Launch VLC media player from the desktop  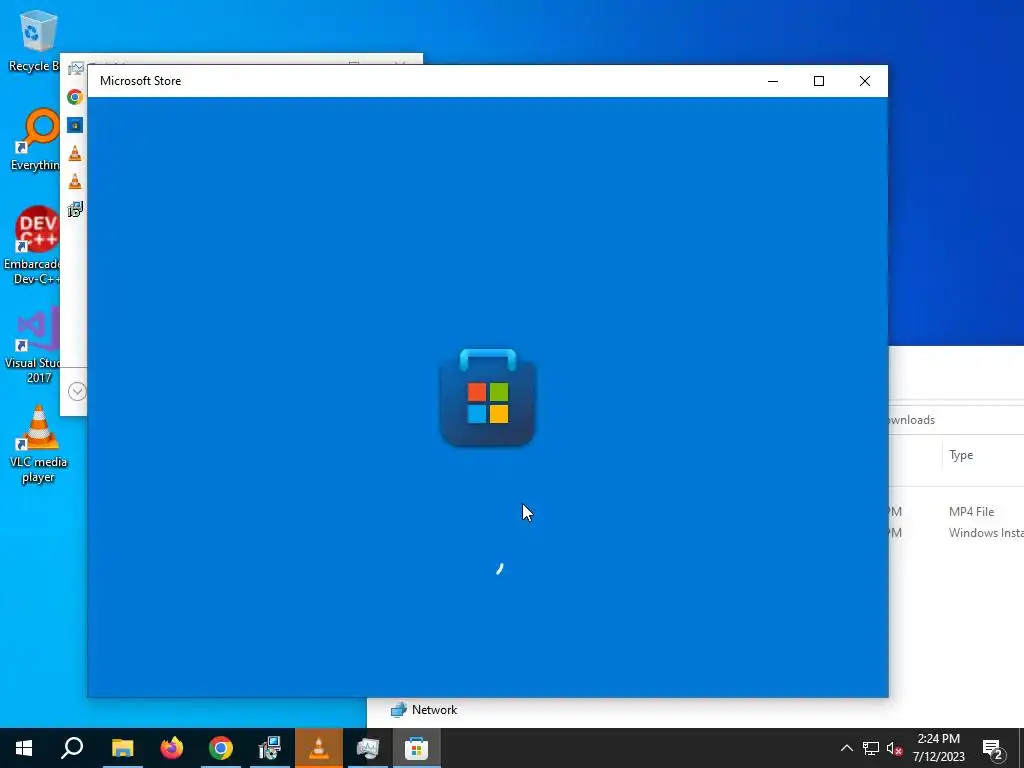(39, 444)
